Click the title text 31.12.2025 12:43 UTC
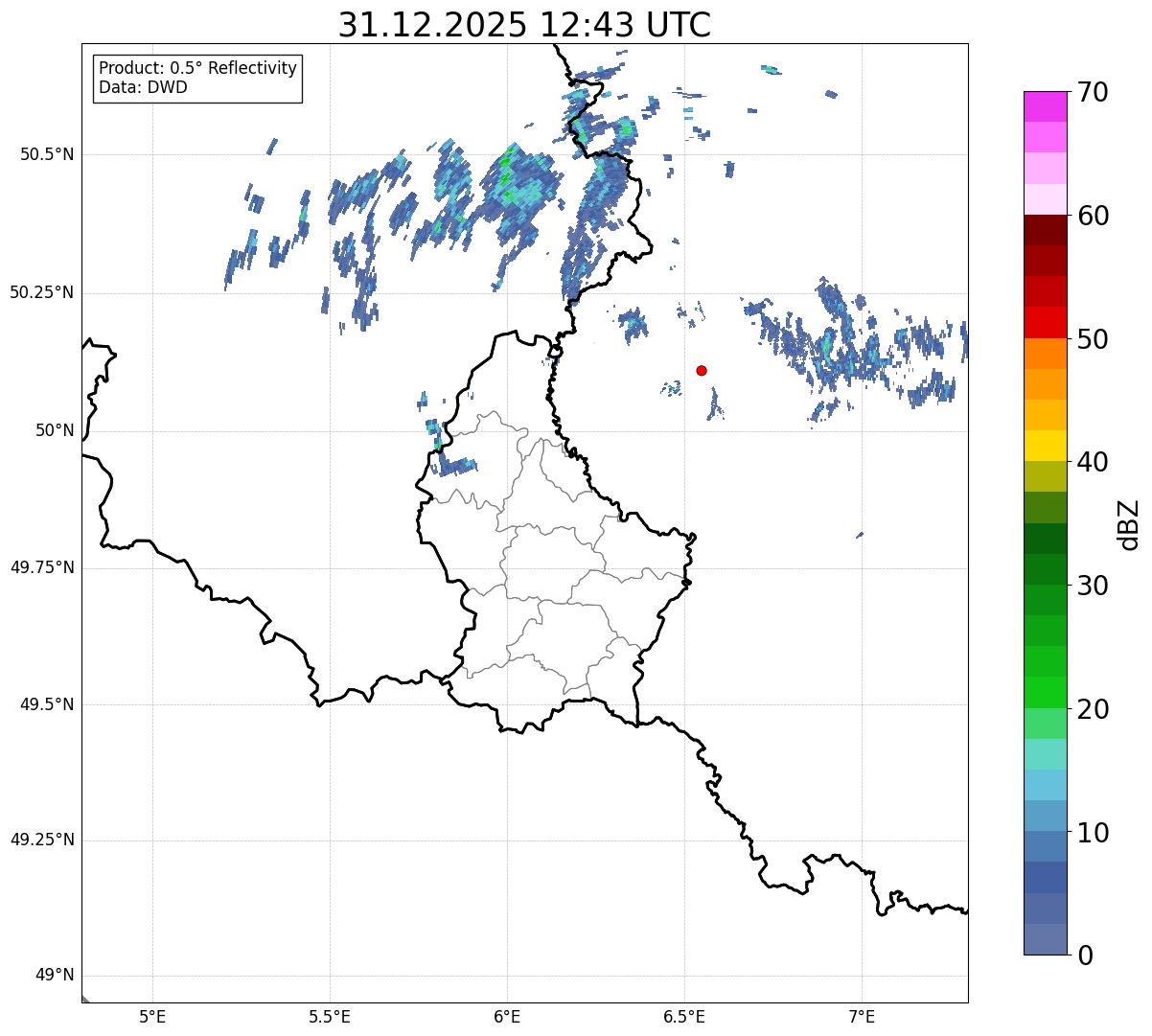The width and height of the screenshot is (1152, 1036). [524, 25]
